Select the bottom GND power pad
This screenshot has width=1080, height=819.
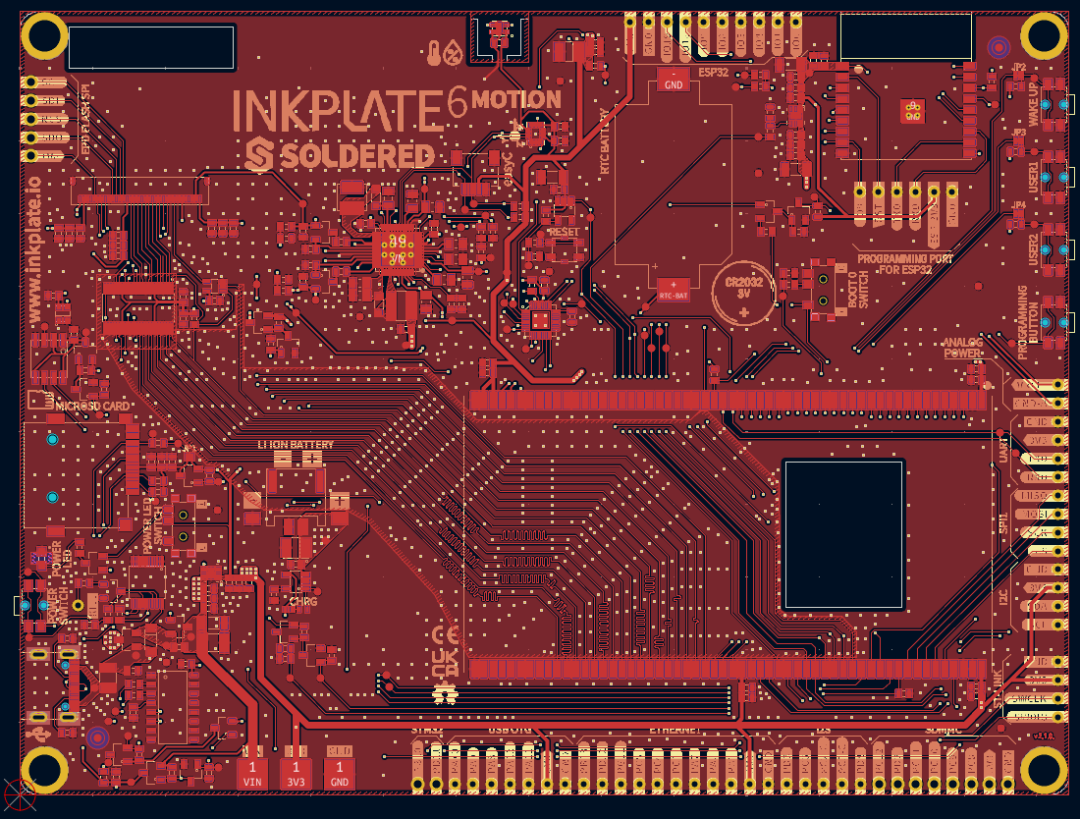pos(339,774)
